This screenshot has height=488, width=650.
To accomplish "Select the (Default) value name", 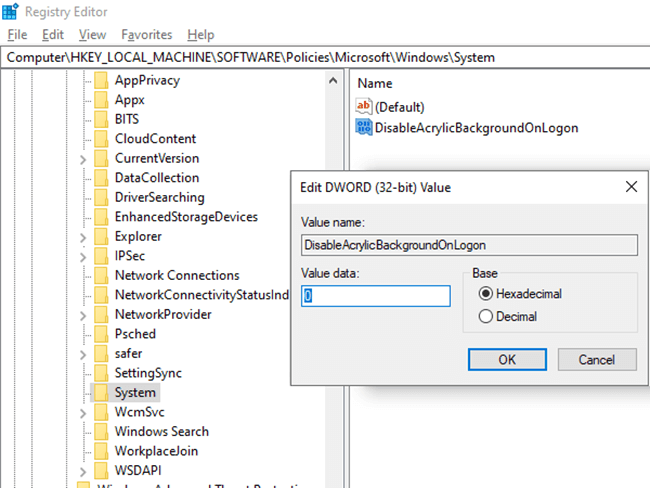I will [400, 107].
